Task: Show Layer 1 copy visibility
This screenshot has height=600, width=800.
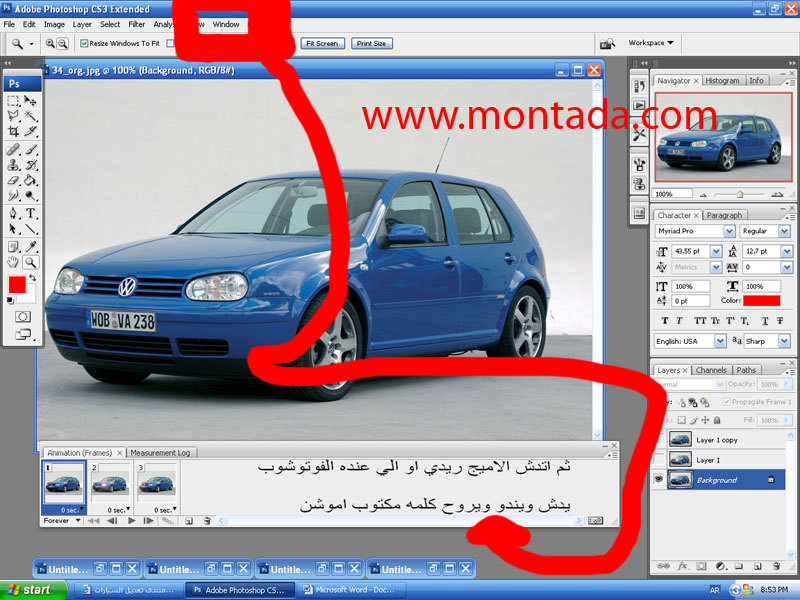Action: coord(658,439)
